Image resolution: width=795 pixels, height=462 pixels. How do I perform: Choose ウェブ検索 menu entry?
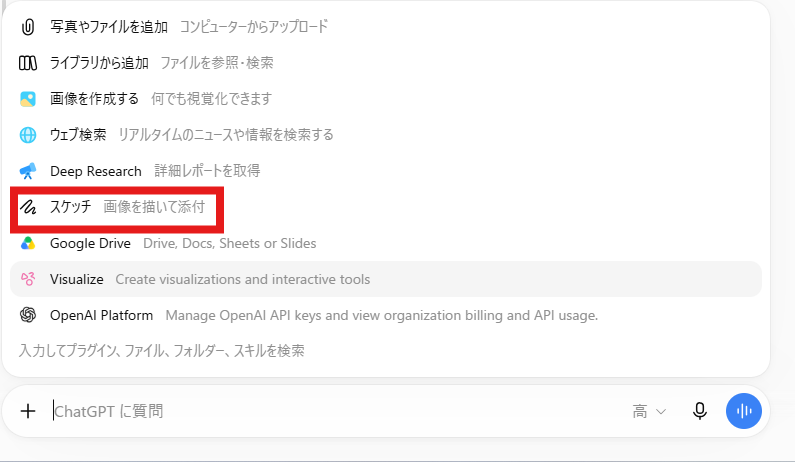tap(386, 135)
